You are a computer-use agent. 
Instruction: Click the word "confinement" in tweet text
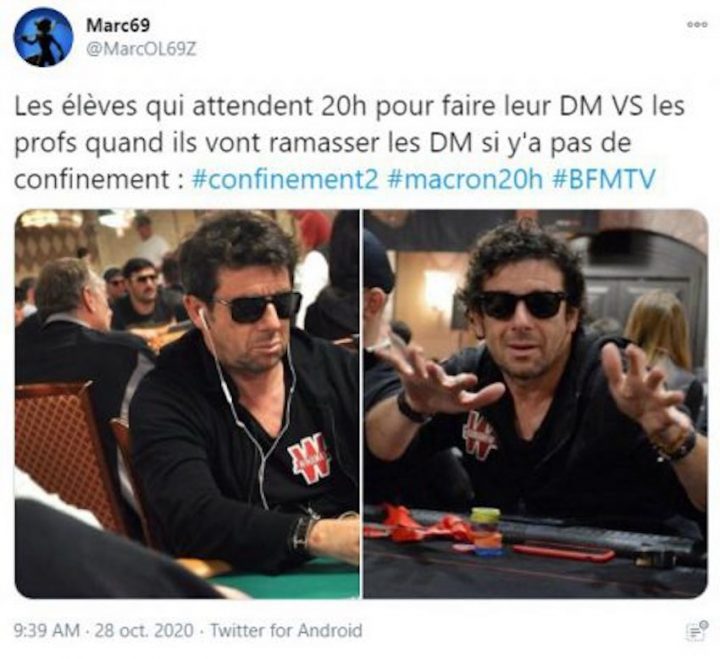tap(92, 179)
